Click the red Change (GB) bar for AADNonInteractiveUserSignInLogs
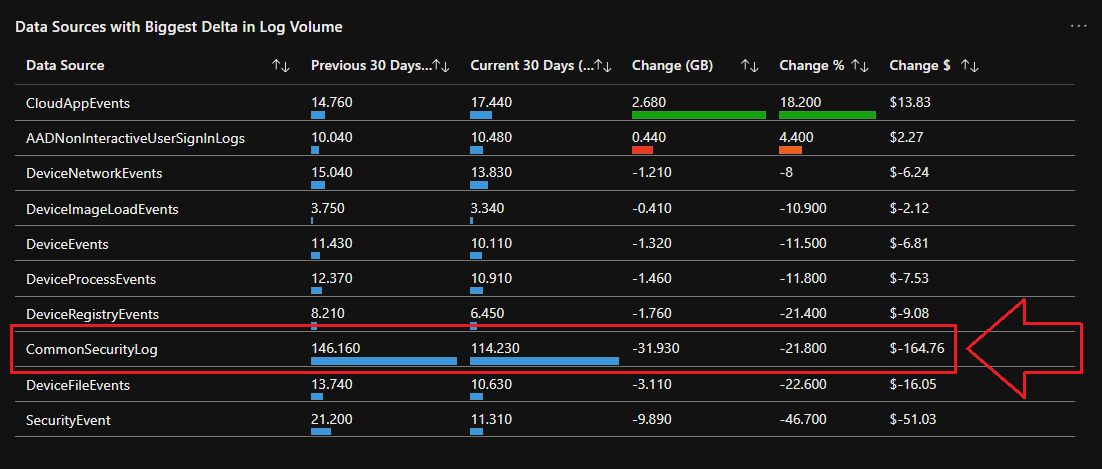 pyautogui.click(x=642, y=150)
